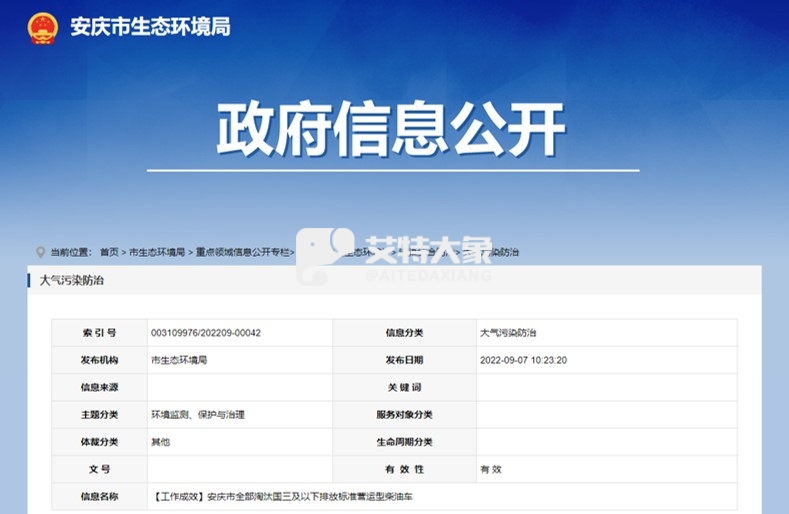The image size is (789, 514).
Task: Click the national emblem logo icon
Action: click(x=43, y=27)
